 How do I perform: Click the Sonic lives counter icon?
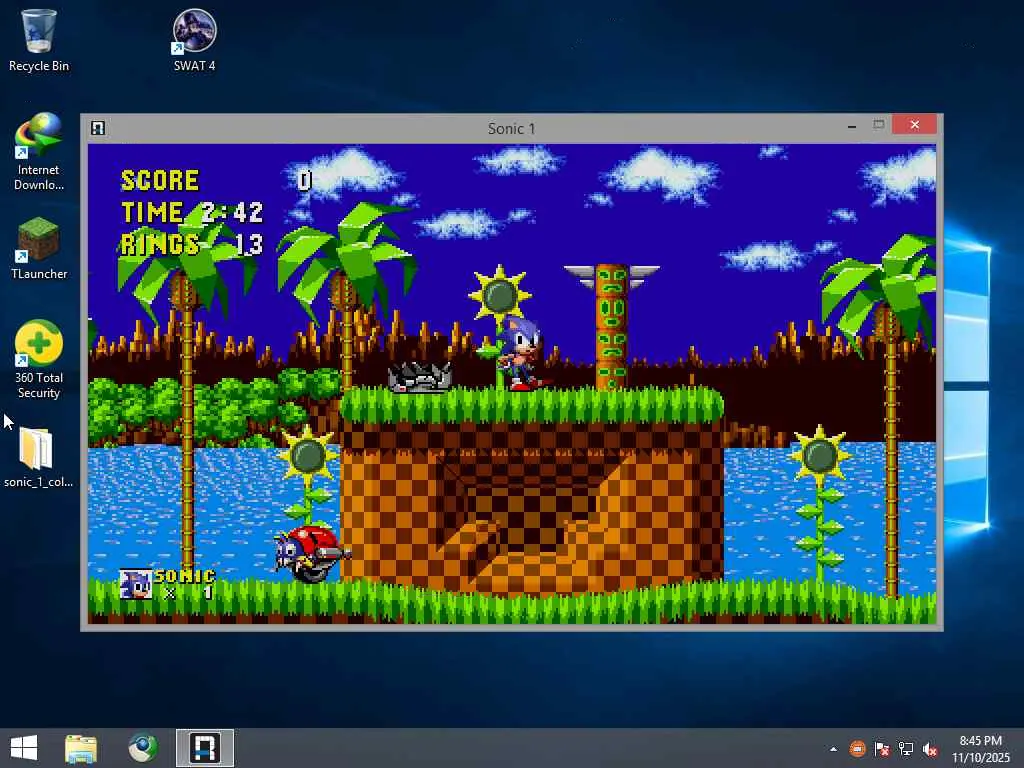point(136,584)
